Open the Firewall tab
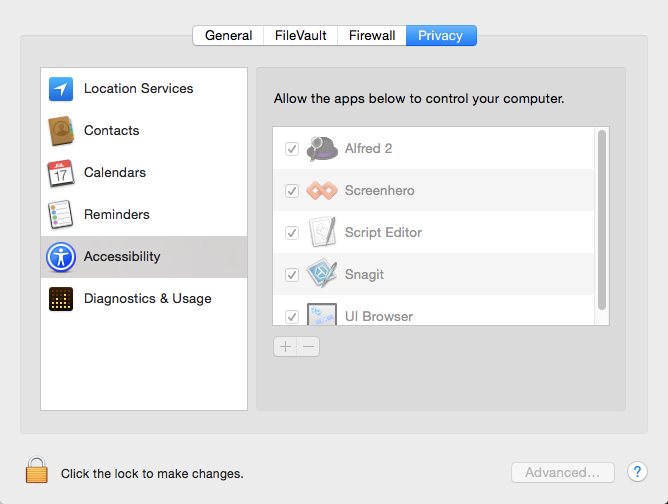Image resolution: width=668 pixels, height=504 pixels. pos(371,35)
